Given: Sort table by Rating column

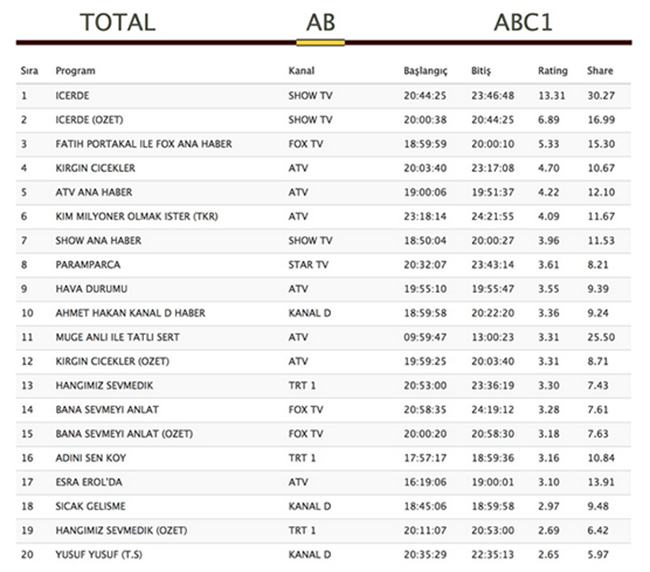Looking at the screenshot, I should 553,71.
